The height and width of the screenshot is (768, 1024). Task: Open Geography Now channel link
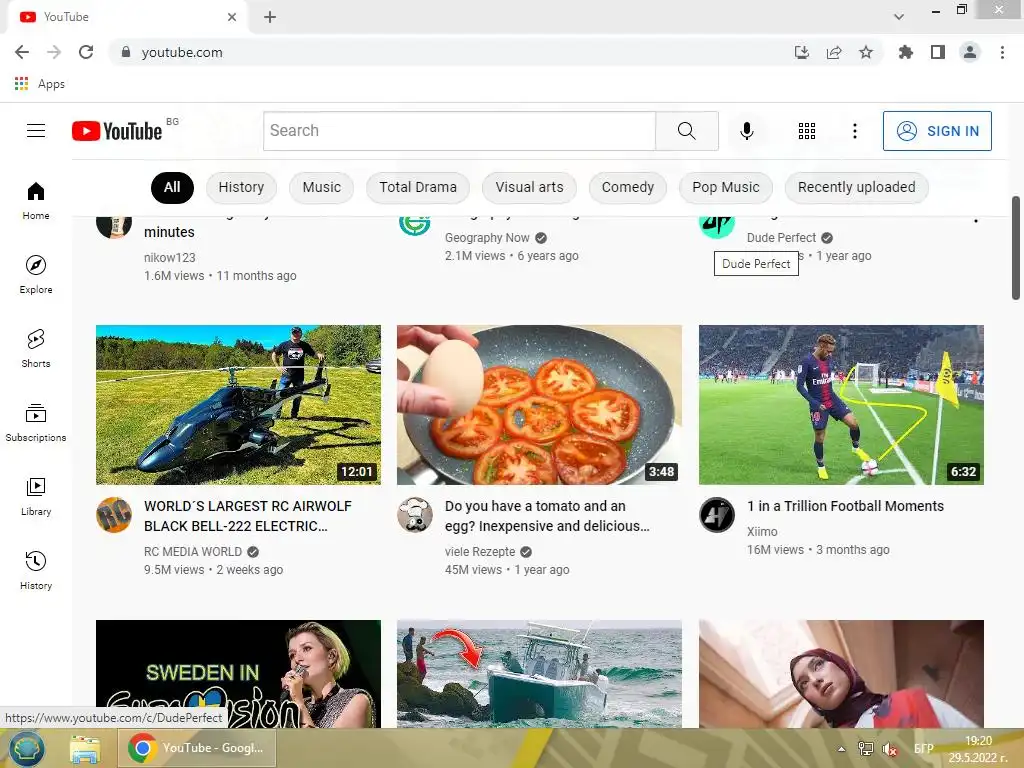point(487,238)
